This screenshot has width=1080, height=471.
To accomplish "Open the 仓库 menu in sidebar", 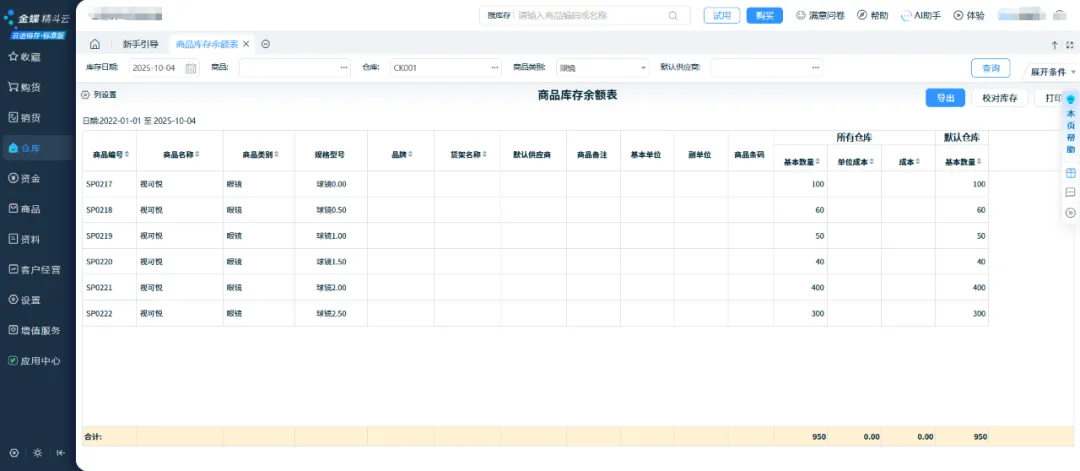I will 38,148.
